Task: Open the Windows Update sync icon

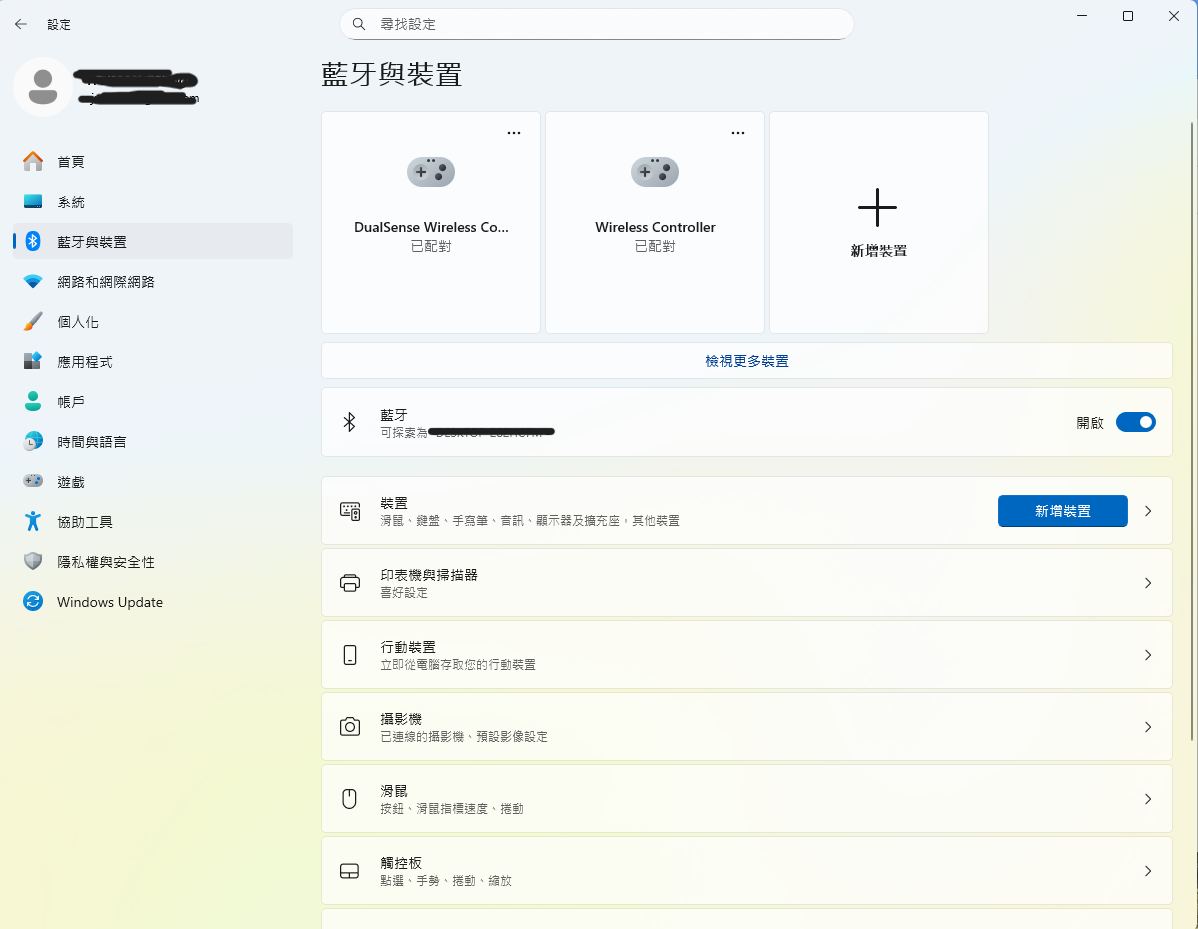Action: click(33, 602)
